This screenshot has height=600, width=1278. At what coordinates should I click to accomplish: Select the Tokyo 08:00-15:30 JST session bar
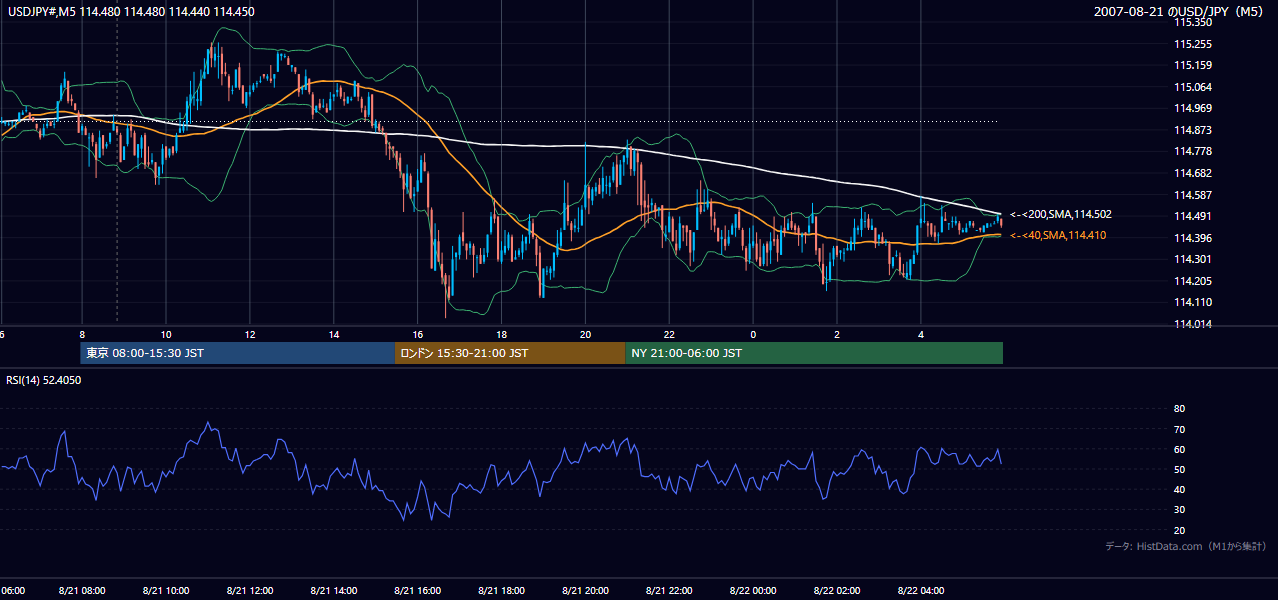[x=238, y=353]
